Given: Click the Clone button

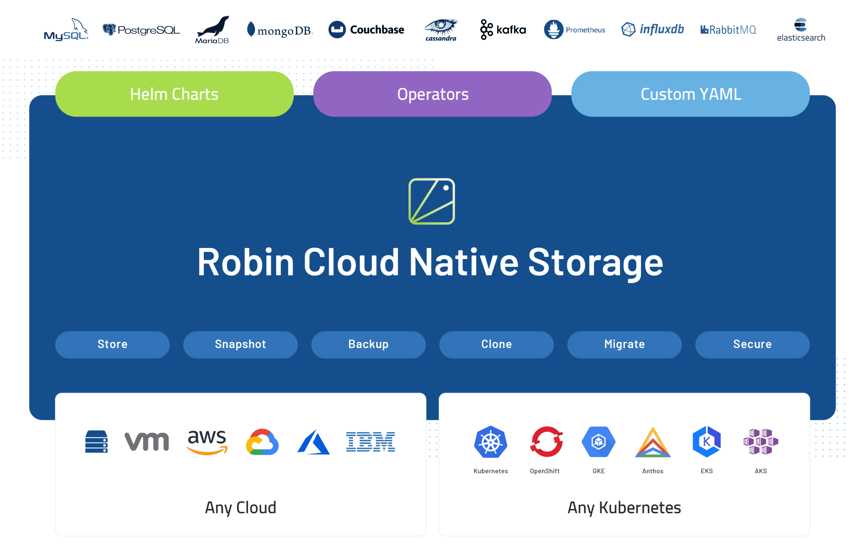Looking at the screenshot, I should point(497,344).
